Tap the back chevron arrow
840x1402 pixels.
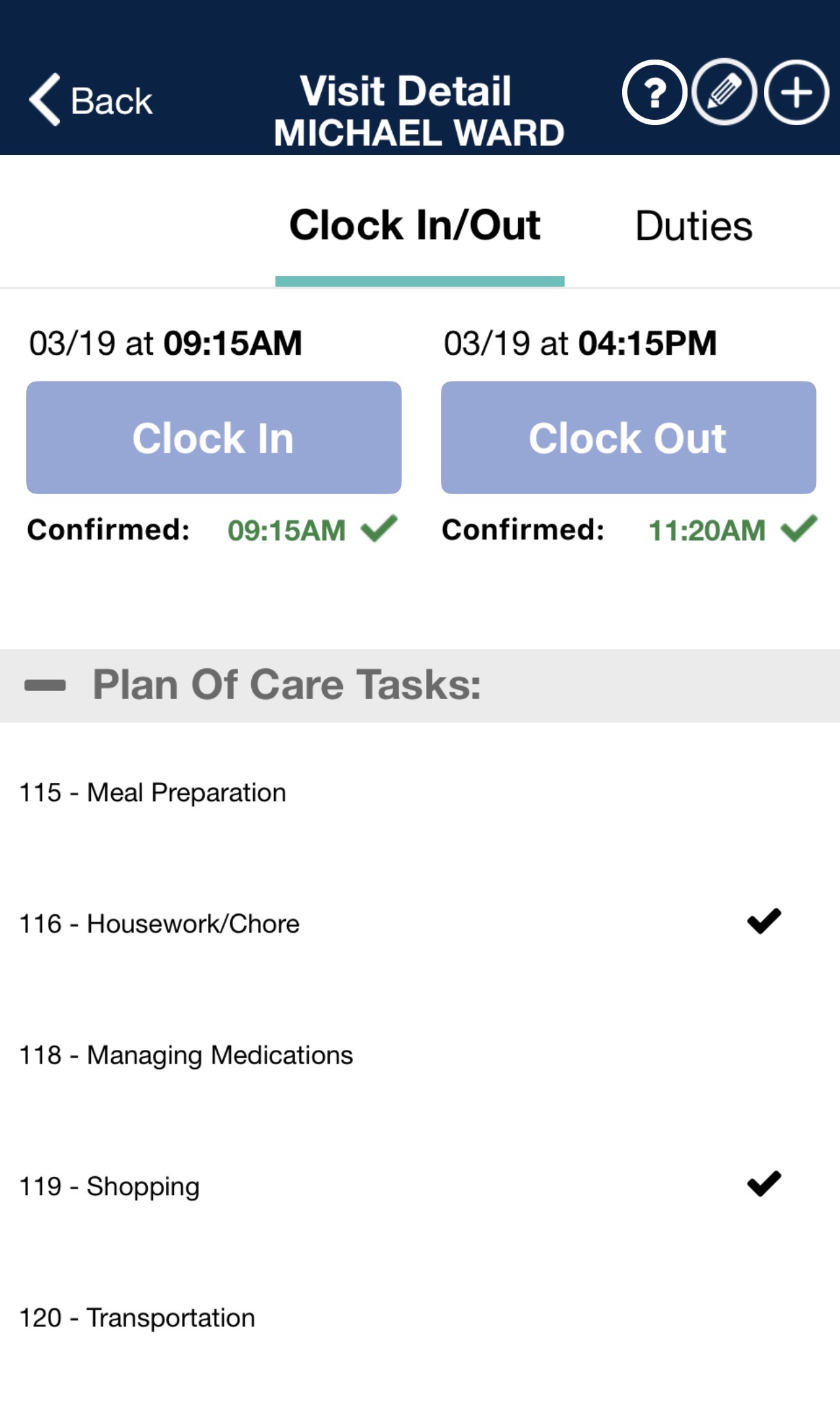pyautogui.click(x=44, y=99)
